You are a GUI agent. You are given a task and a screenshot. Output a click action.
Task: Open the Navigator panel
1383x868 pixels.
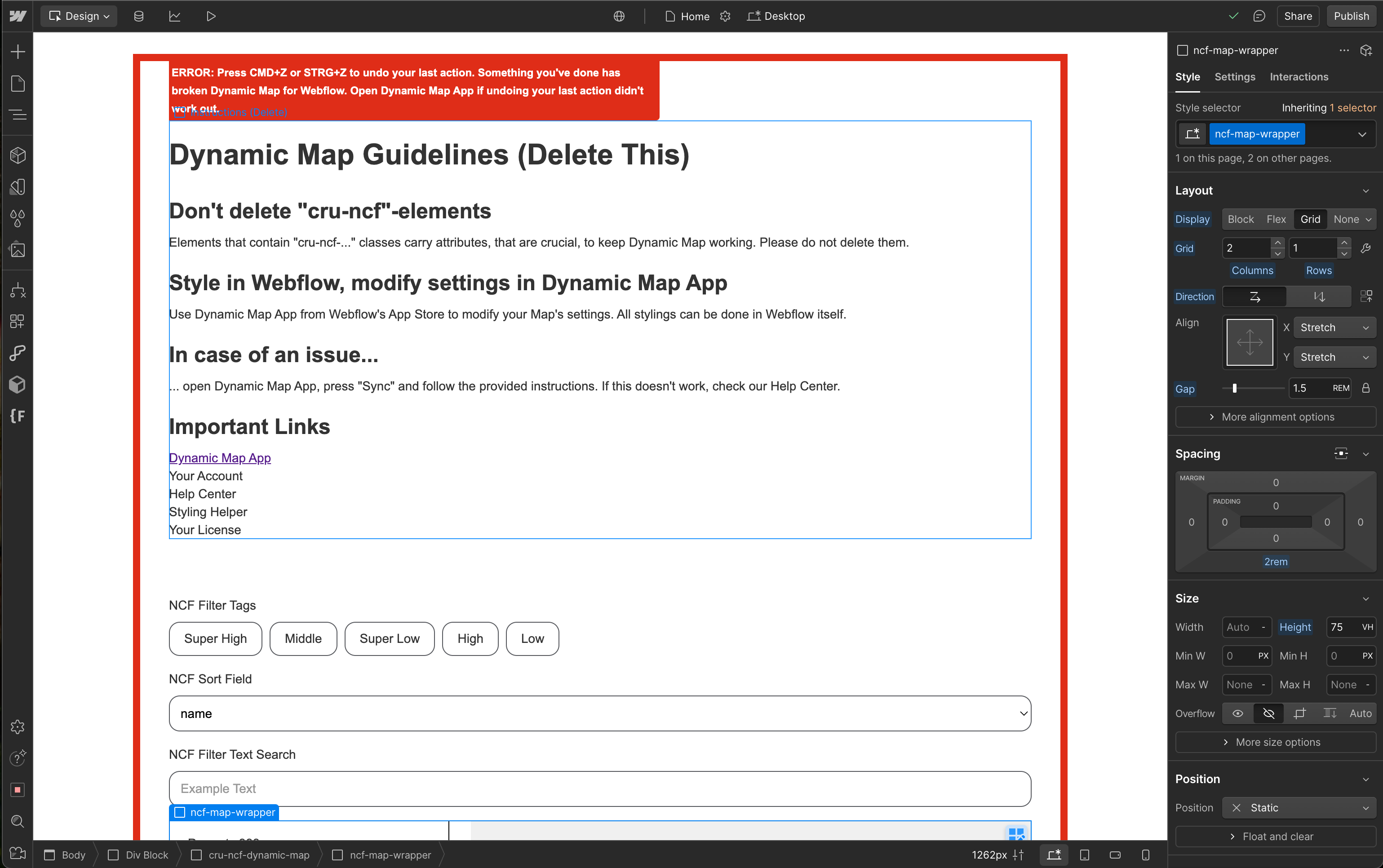(18, 115)
